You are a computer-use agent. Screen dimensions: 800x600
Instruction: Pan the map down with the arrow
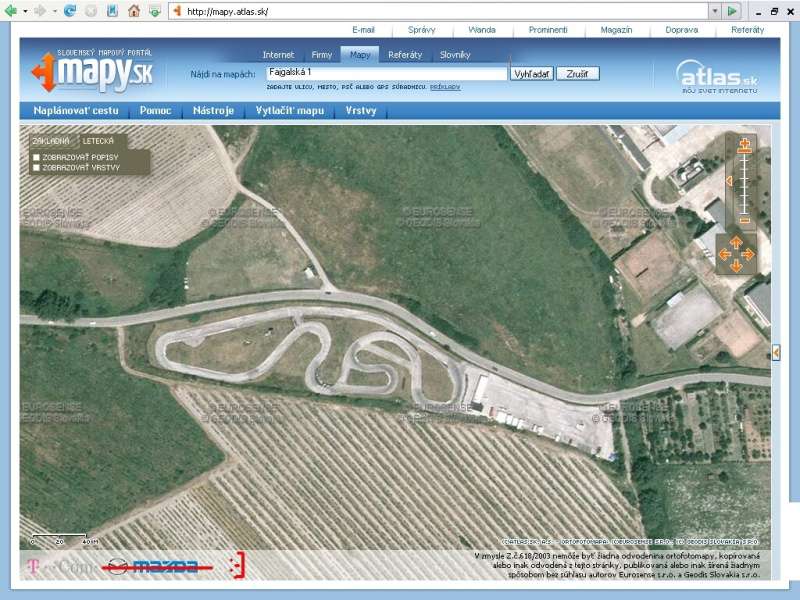pos(736,266)
